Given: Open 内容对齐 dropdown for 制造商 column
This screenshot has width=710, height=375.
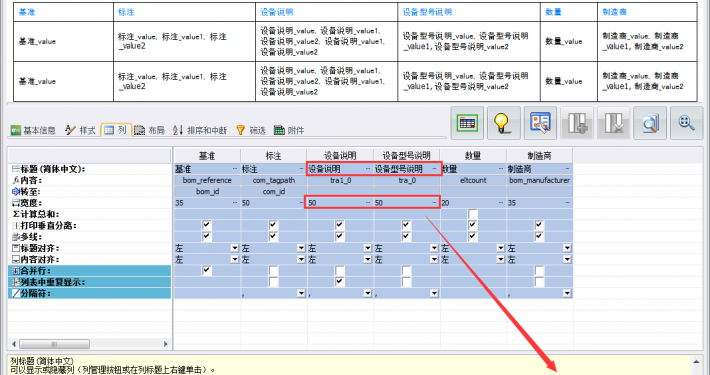Looking at the screenshot, I should 567,260.
